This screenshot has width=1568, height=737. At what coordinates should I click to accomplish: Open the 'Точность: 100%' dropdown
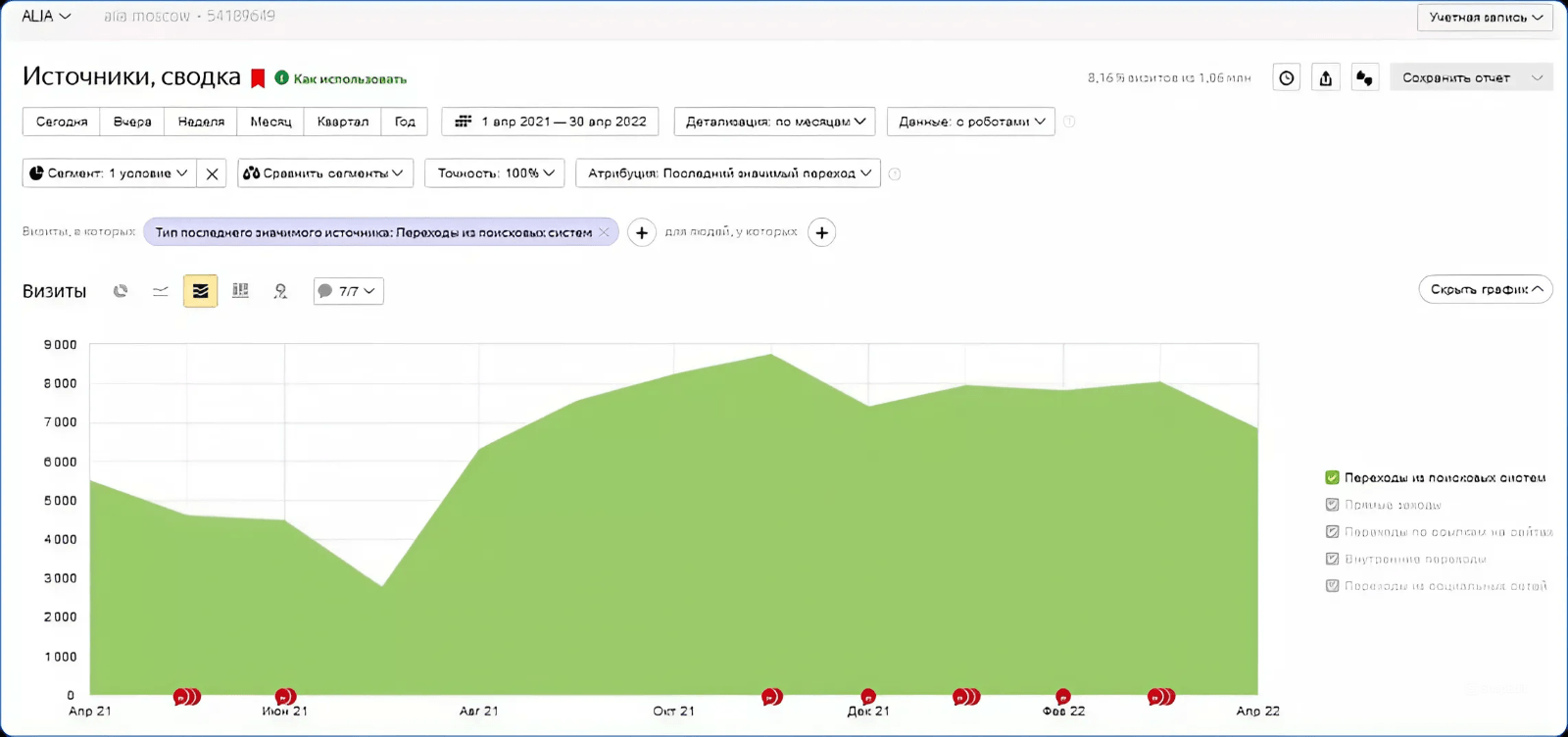(495, 173)
